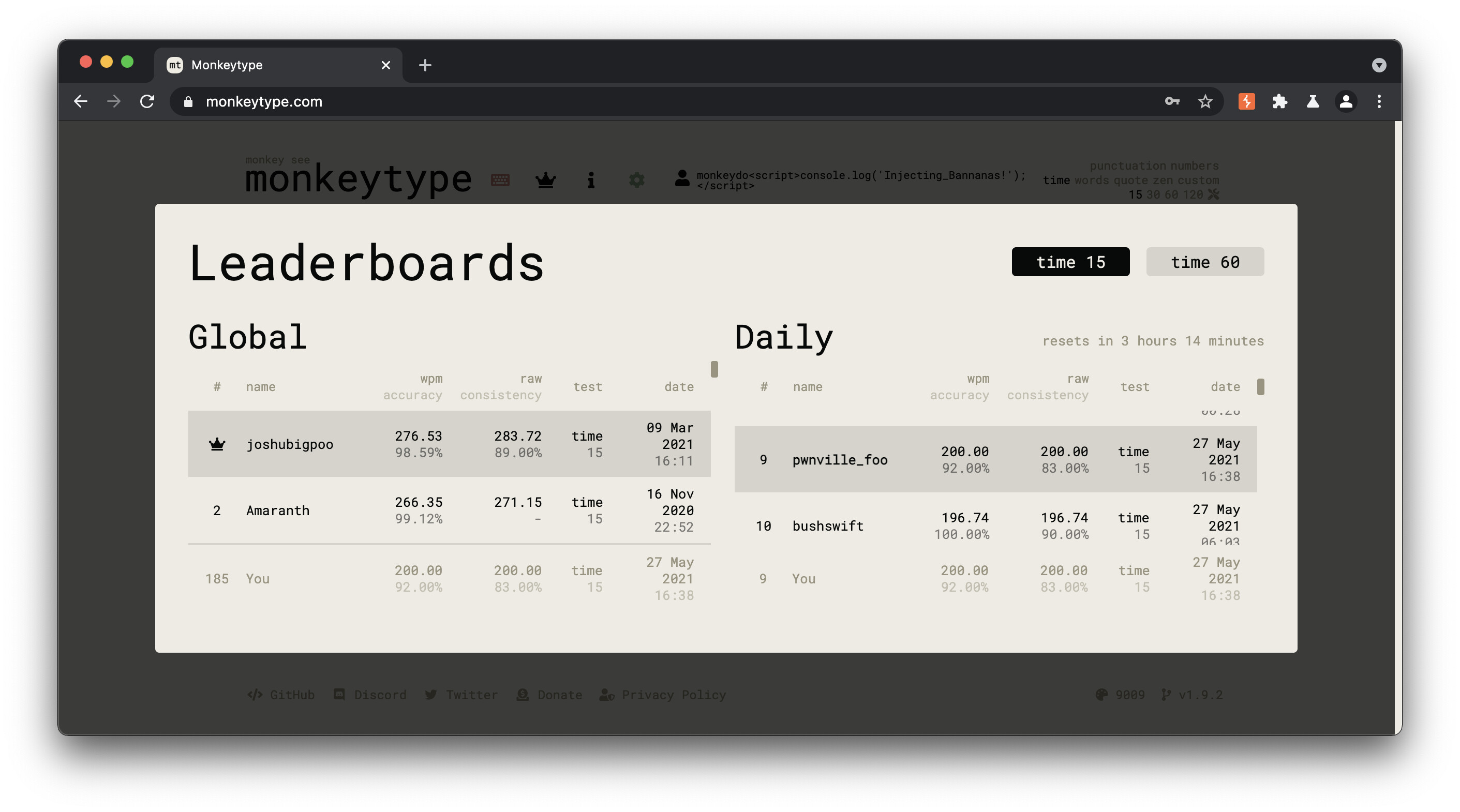This screenshot has width=1460, height=812.
Task: Switch to time 60 leaderboard
Action: point(1204,262)
